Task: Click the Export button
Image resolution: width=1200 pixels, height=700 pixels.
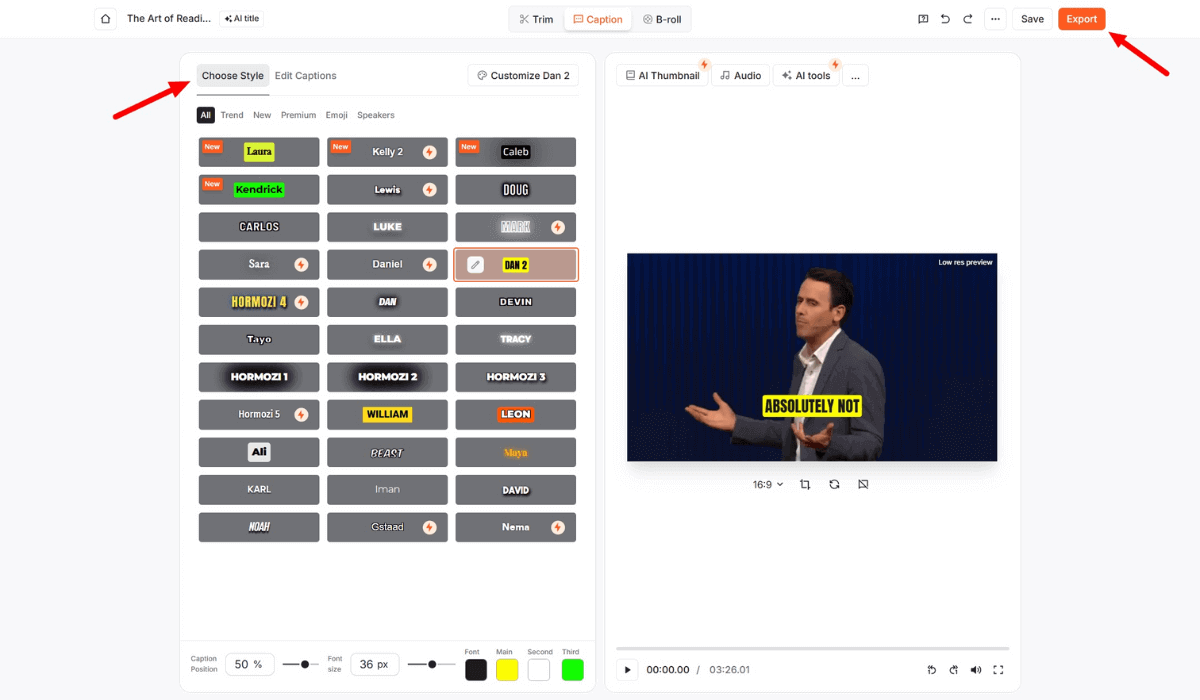Action: click(x=1081, y=18)
